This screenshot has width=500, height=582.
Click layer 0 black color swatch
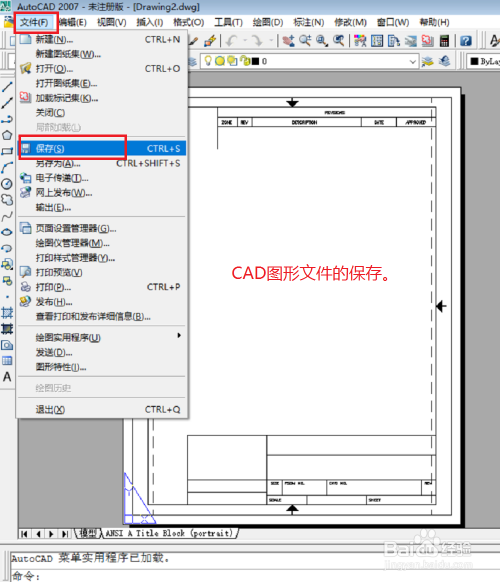(x=255, y=61)
